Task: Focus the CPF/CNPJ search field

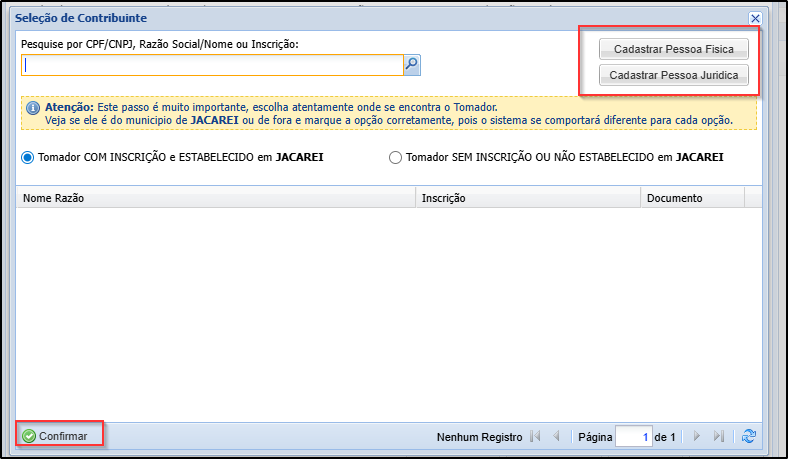Action: pyautogui.click(x=211, y=65)
